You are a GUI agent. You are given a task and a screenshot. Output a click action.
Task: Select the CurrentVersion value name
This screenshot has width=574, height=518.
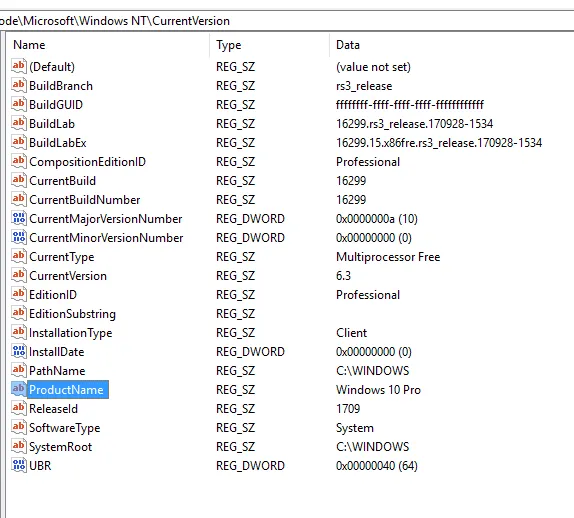point(68,276)
